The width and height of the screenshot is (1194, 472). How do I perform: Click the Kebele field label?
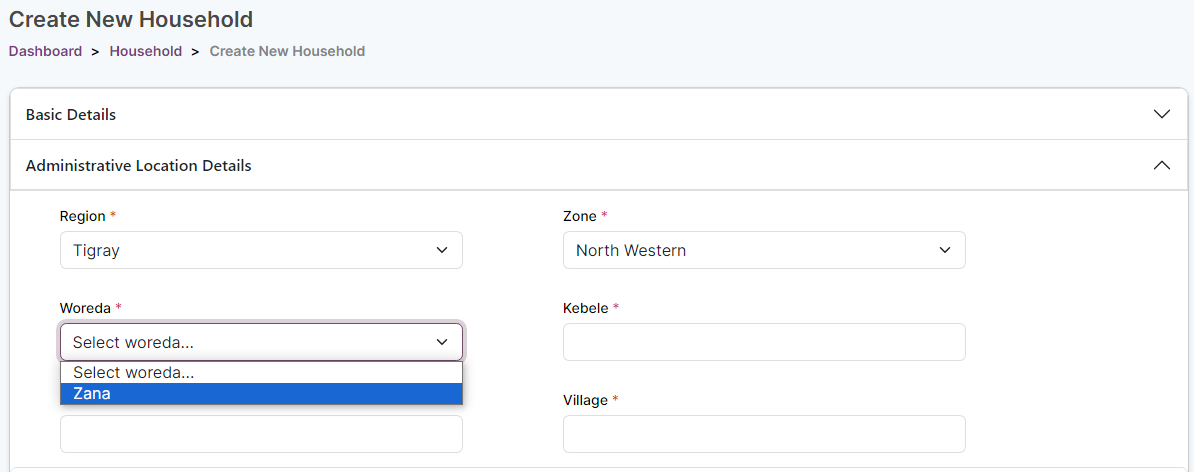pyautogui.click(x=586, y=308)
